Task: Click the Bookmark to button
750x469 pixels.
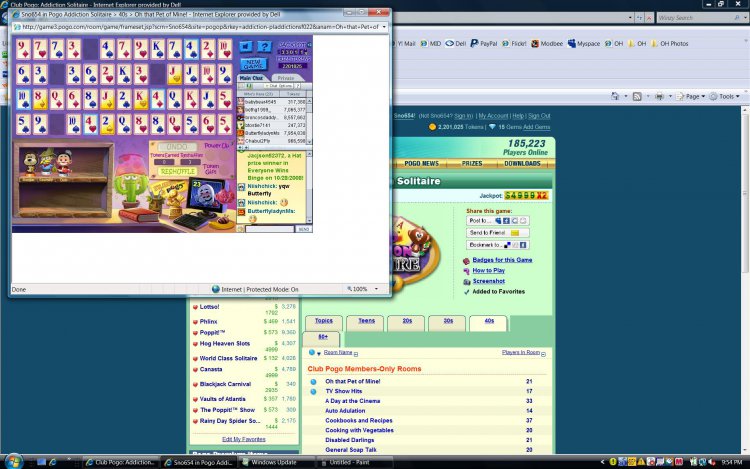Action: pos(497,245)
